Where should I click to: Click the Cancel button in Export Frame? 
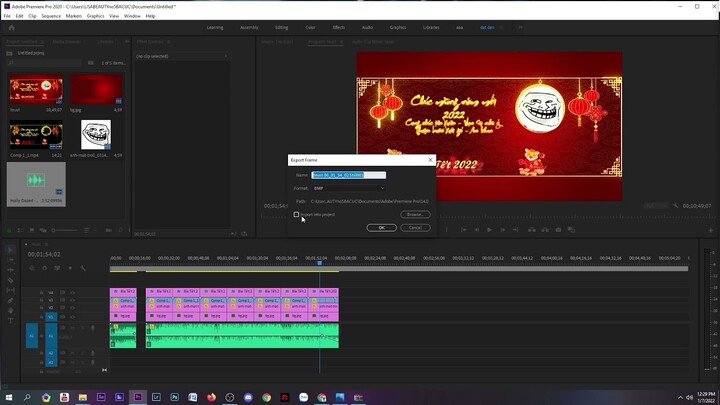[x=414, y=227]
